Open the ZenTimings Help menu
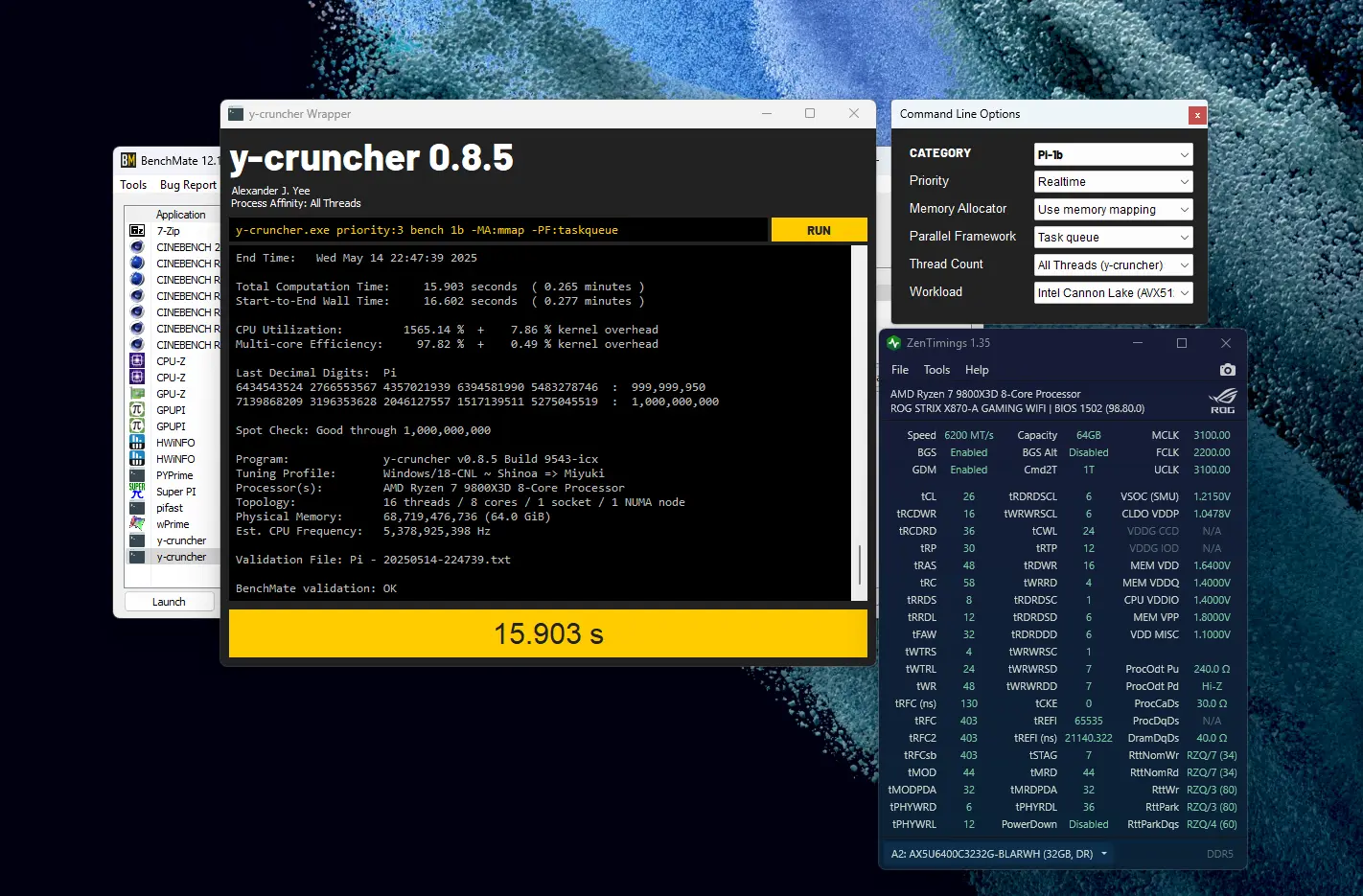 tap(977, 370)
